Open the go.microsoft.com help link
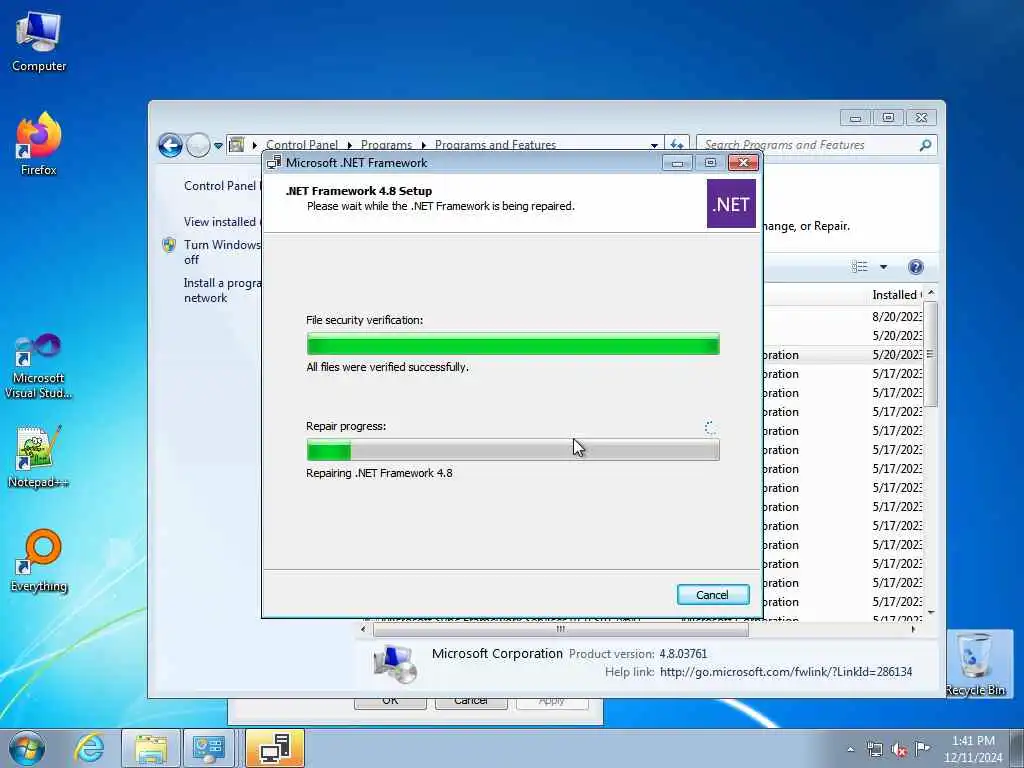 click(x=786, y=671)
